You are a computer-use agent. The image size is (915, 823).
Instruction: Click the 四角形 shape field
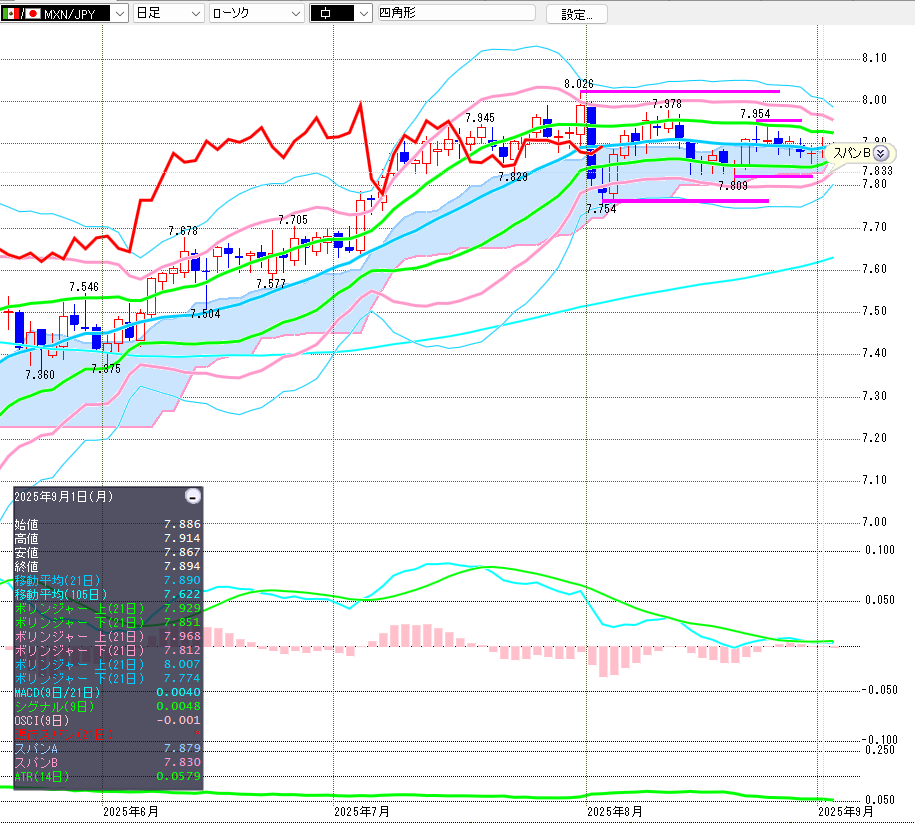click(456, 13)
